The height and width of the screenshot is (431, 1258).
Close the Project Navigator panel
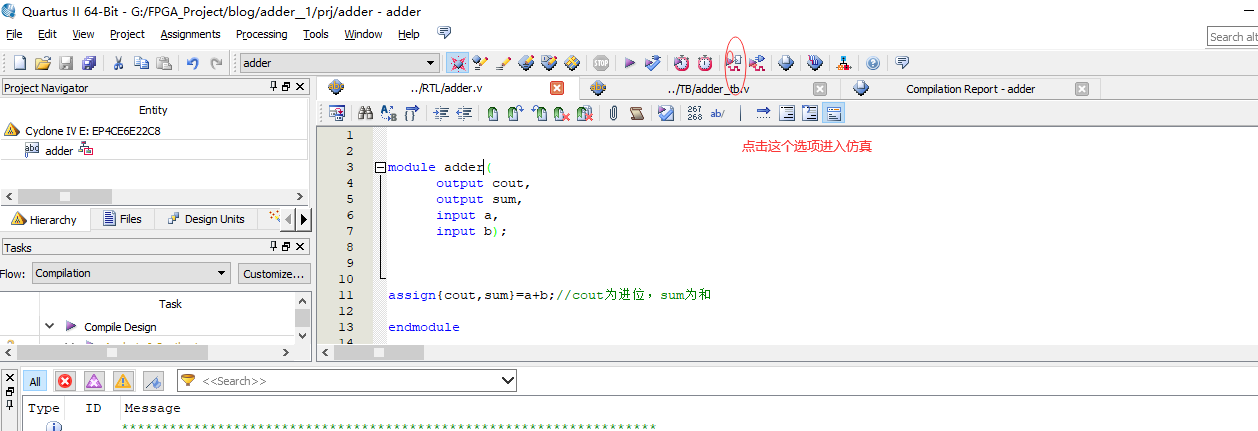pos(301,87)
